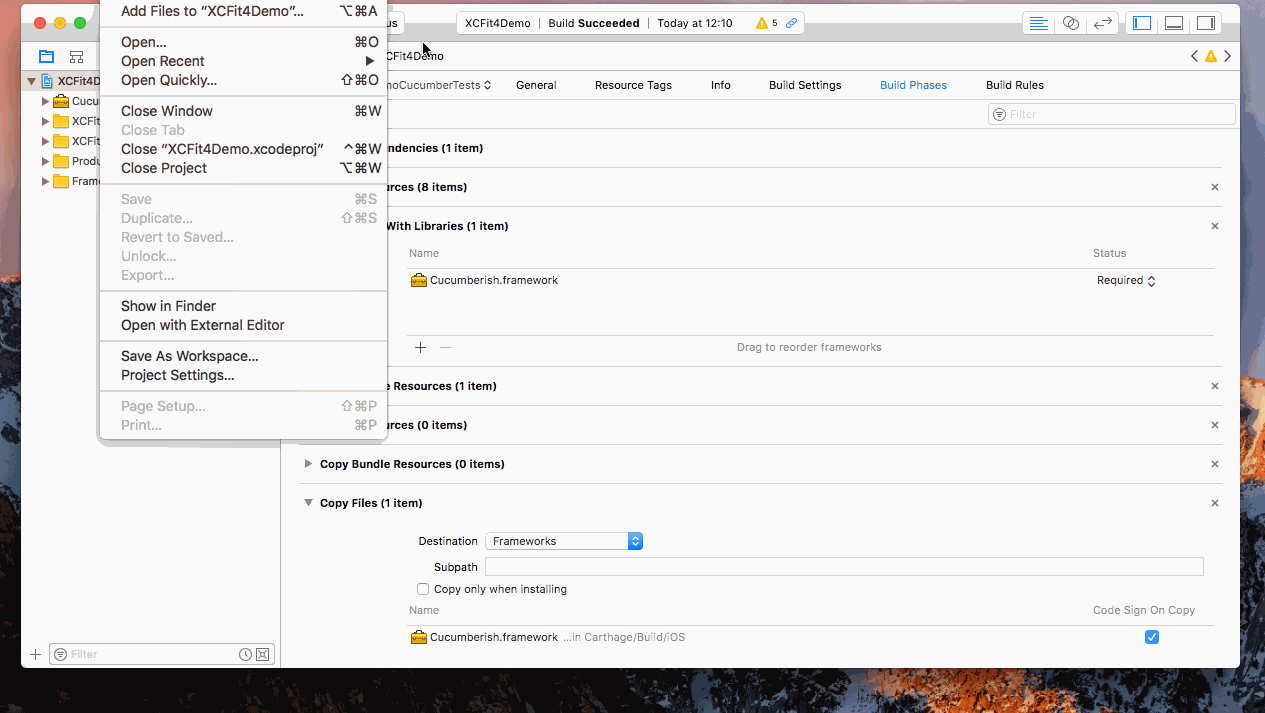Enable Copy only when installing
The image size is (1265, 713).
click(423, 589)
